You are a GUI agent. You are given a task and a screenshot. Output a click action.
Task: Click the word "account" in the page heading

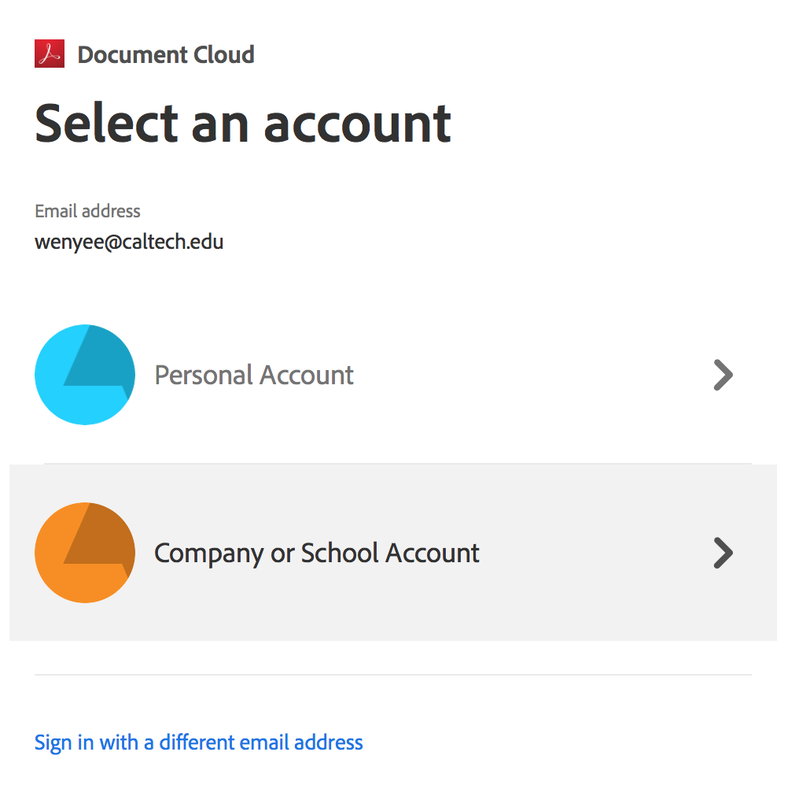pyautogui.click(x=357, y=124)
